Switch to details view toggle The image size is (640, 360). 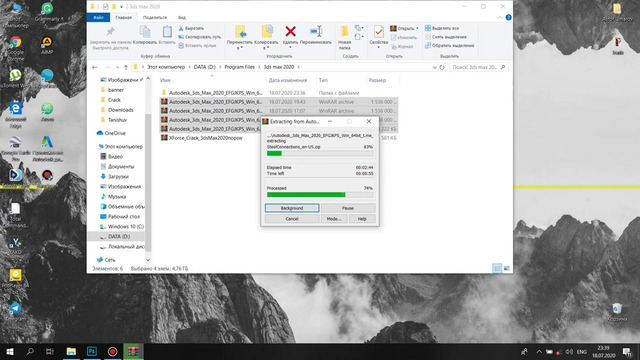(x=497, y=269)
